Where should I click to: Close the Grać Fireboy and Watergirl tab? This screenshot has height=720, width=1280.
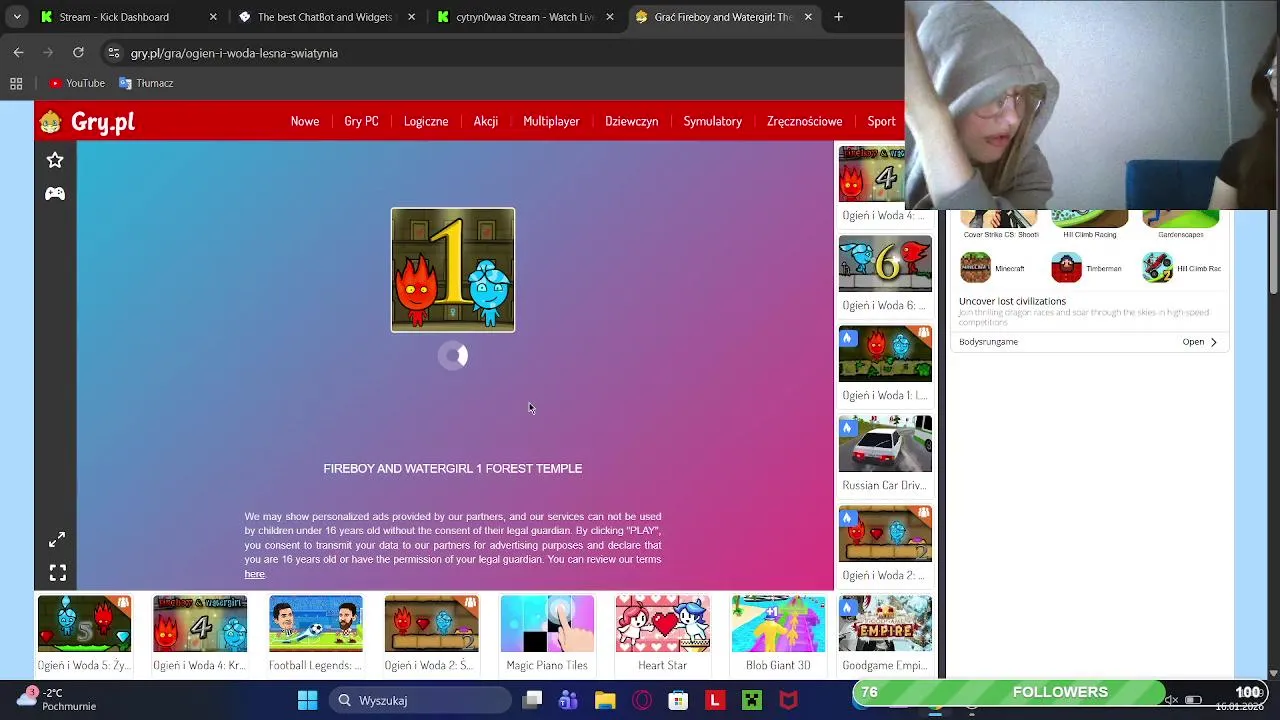pyautogui.click(x=808, y=17)
